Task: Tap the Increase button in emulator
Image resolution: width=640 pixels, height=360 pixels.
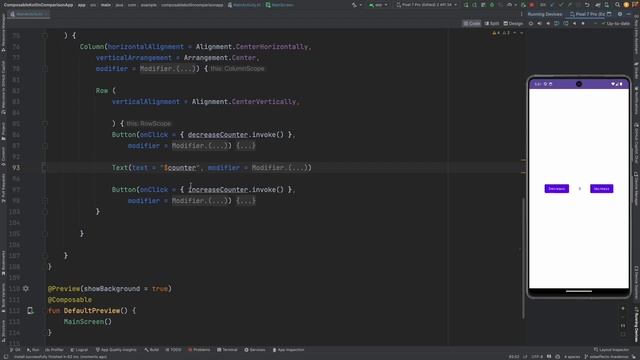Action: [601, 189]
